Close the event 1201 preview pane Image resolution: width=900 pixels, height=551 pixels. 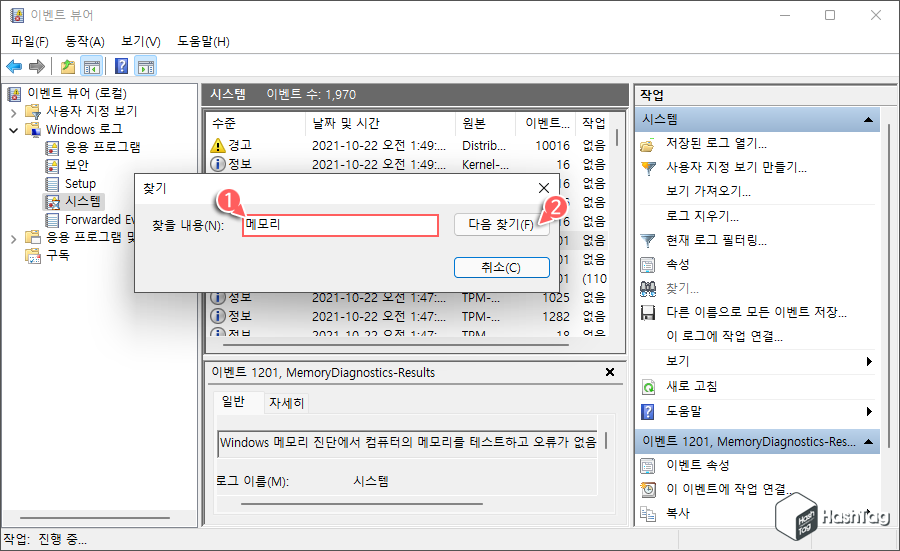pos(610,372)
